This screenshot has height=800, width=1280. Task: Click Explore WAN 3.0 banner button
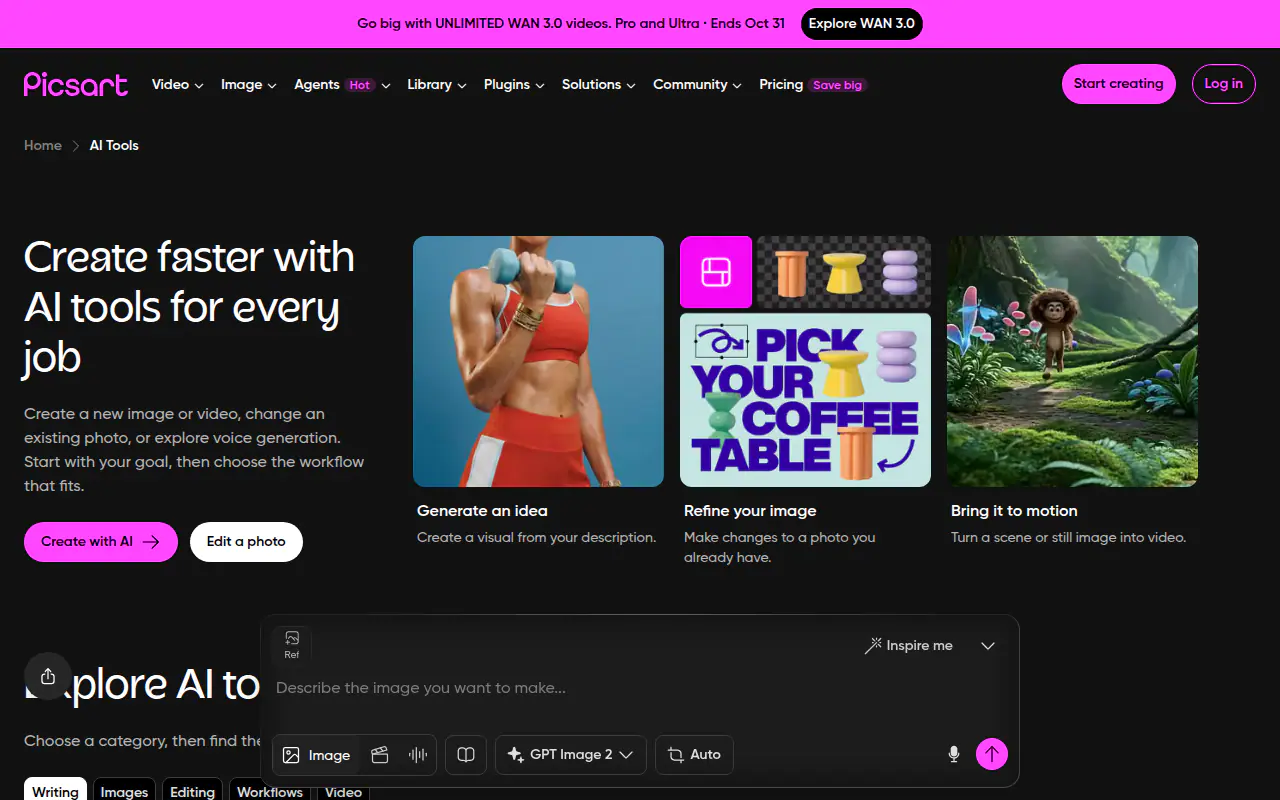[861, 24]
